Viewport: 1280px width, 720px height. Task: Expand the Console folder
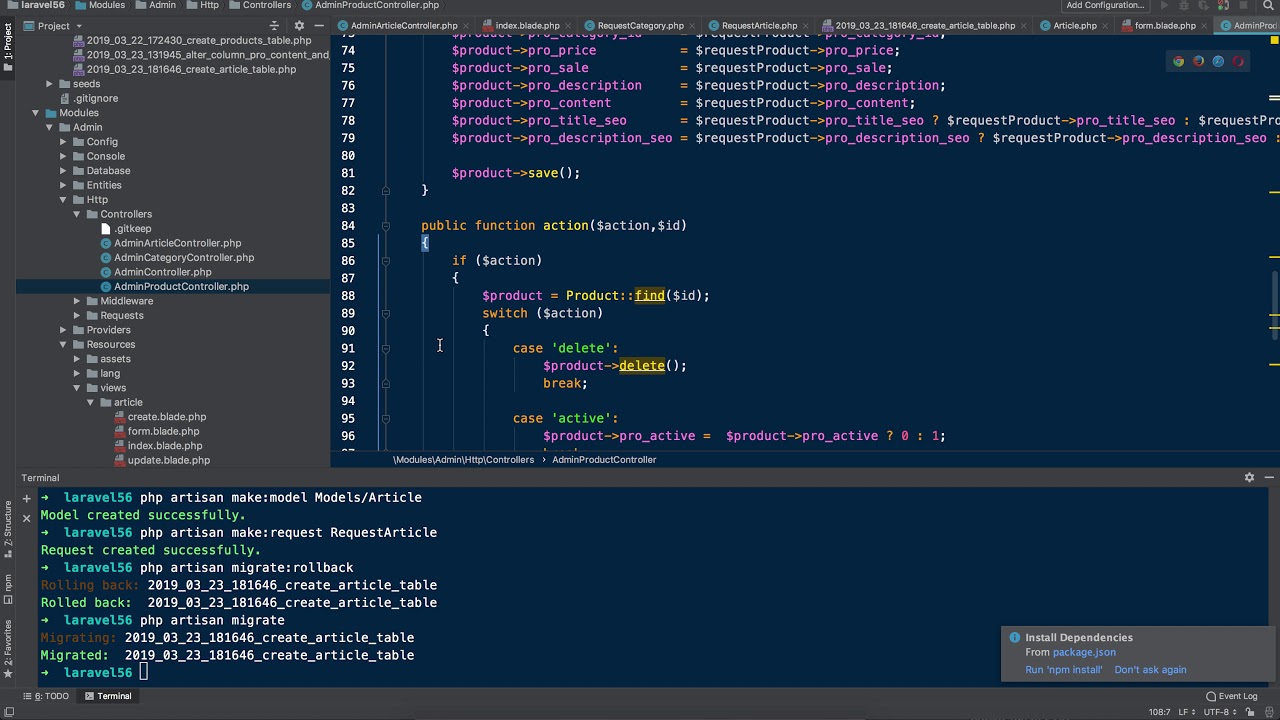[63, 156]
